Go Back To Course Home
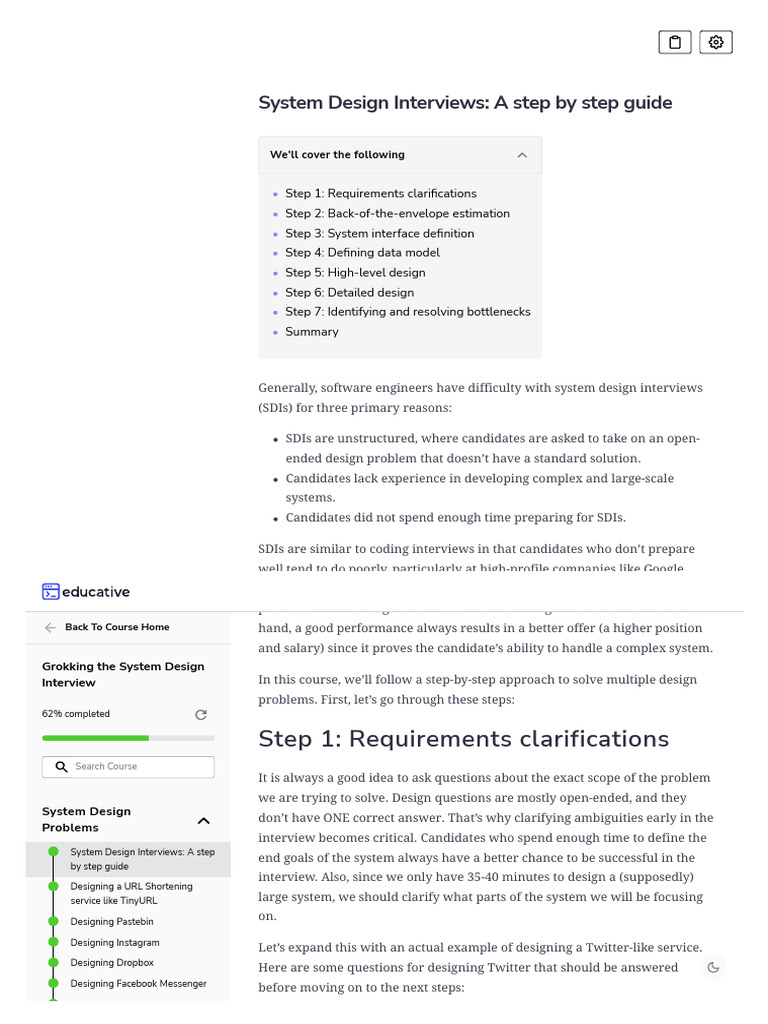The image size is (768, 1024). (x=117, y=628)
